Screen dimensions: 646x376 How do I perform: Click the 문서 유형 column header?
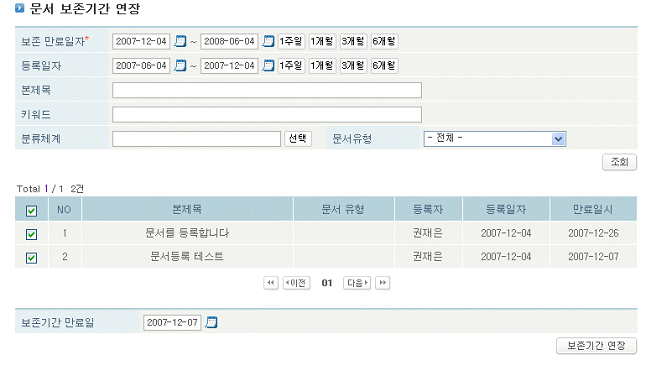[x=344, y=210]
